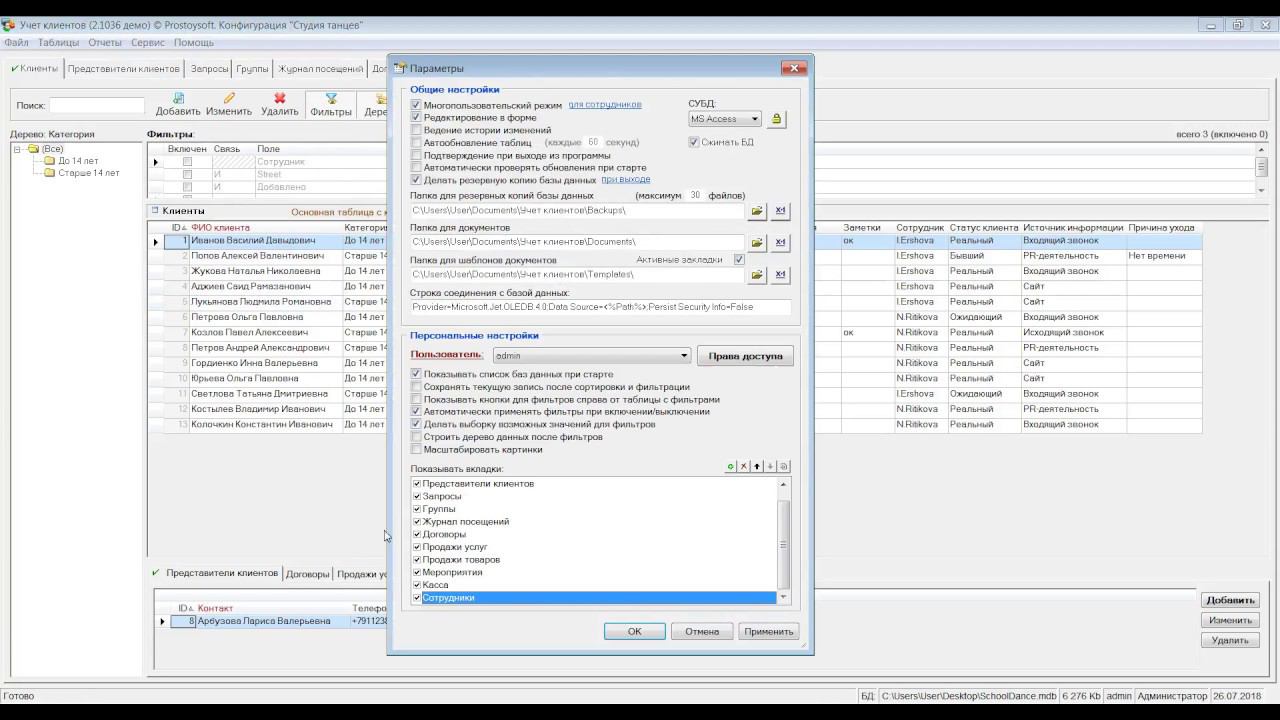Image resolution: width=1280 pixels, height=720 pixels.
Task: Follow the 'для сотрудников' link
Action: 605,105
